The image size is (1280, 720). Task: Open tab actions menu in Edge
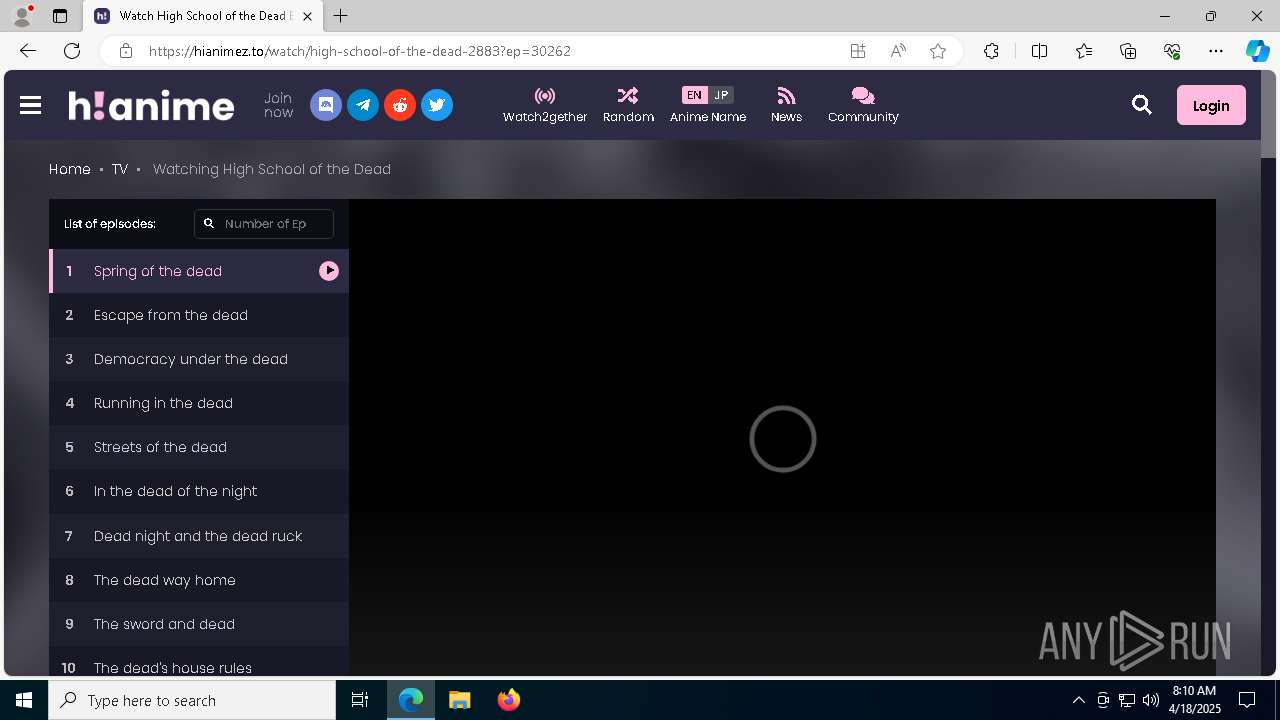click(x=60, y=16)
